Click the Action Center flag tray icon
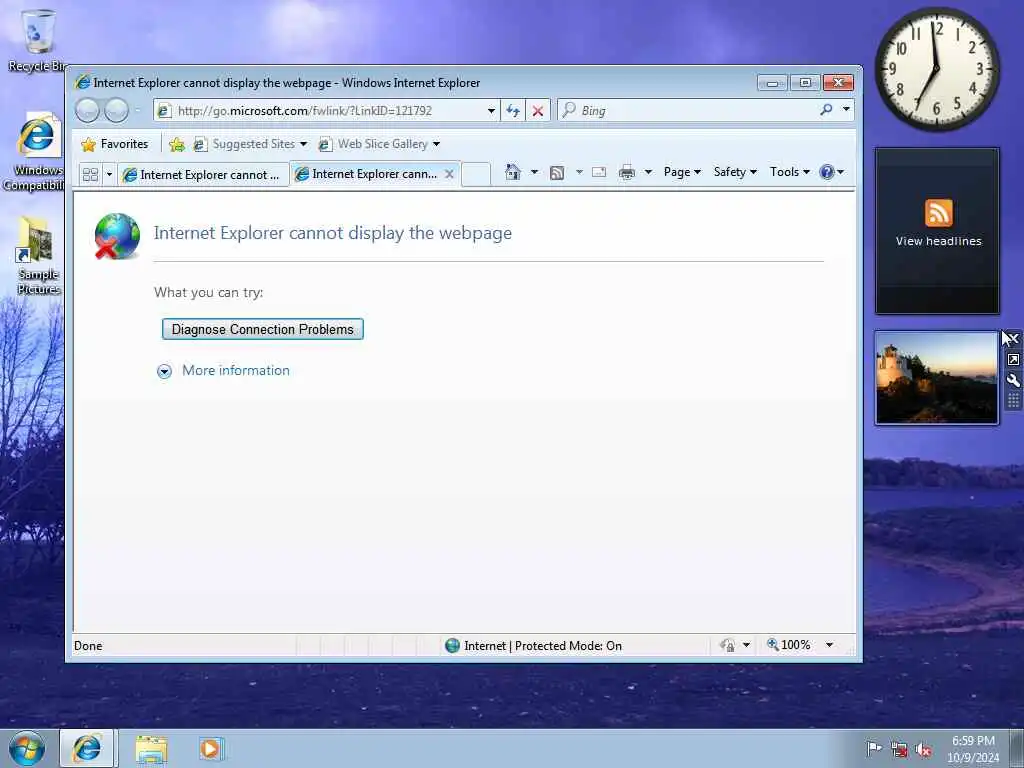 [x=874, y=749]
